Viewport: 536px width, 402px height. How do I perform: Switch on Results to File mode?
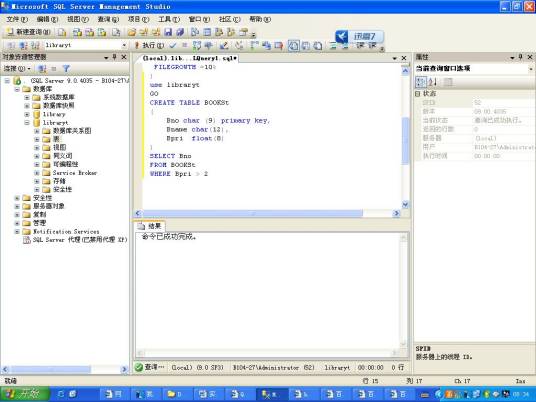click(318, 45)
